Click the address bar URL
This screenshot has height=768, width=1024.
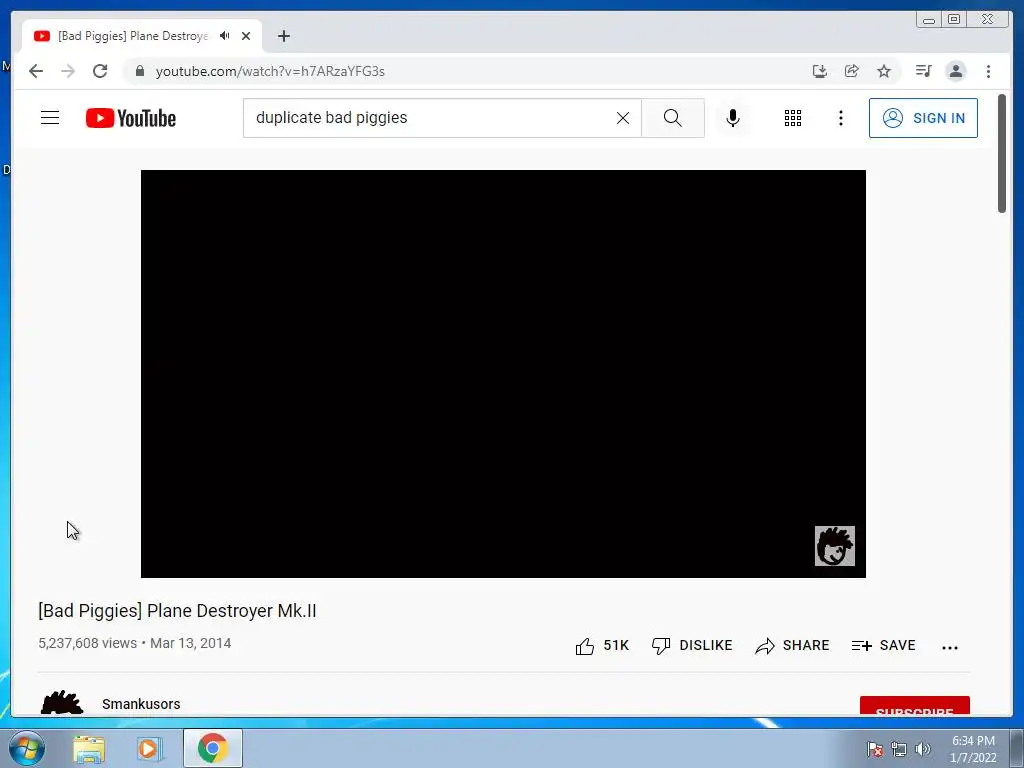(270, 71)
